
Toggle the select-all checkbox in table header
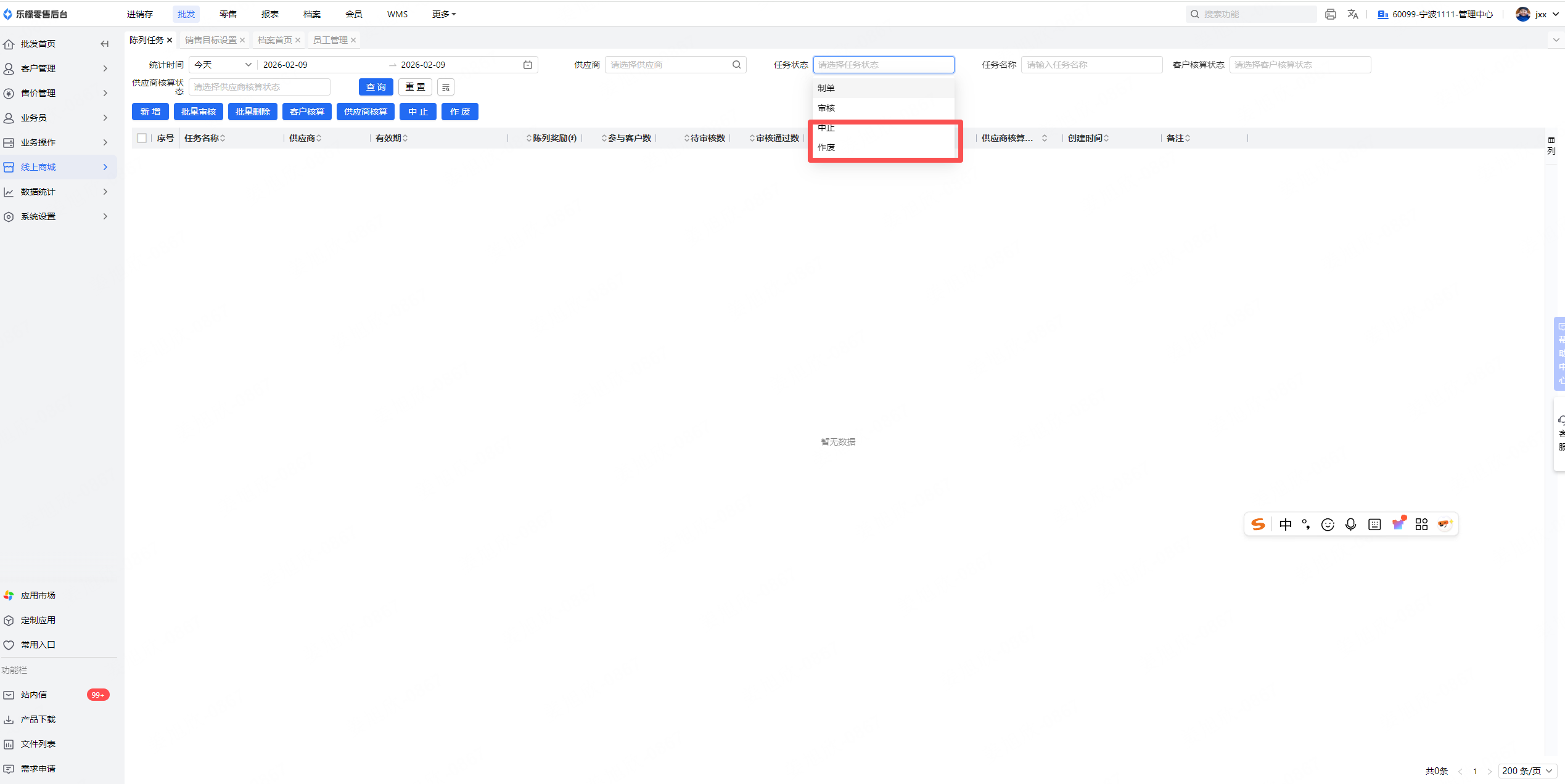142,138
